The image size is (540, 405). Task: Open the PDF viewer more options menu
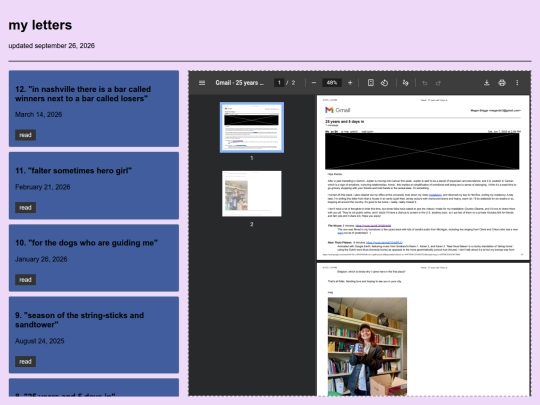pyautogui.click(x=517, y=83)
